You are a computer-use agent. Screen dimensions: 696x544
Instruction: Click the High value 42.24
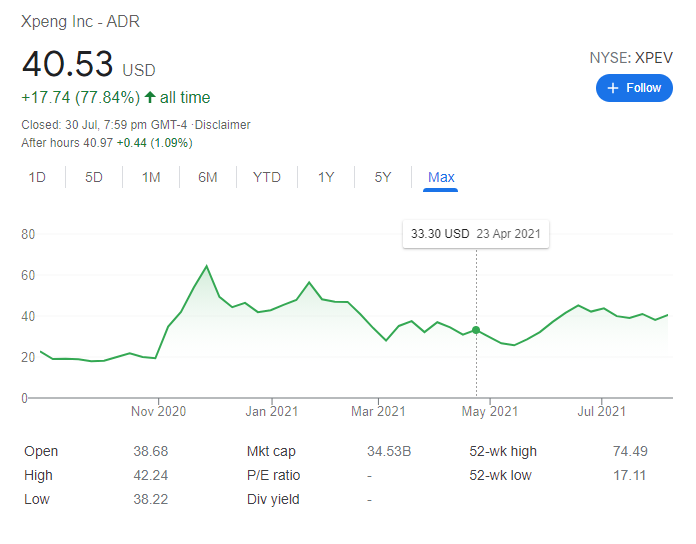click(x=150, y=475)
